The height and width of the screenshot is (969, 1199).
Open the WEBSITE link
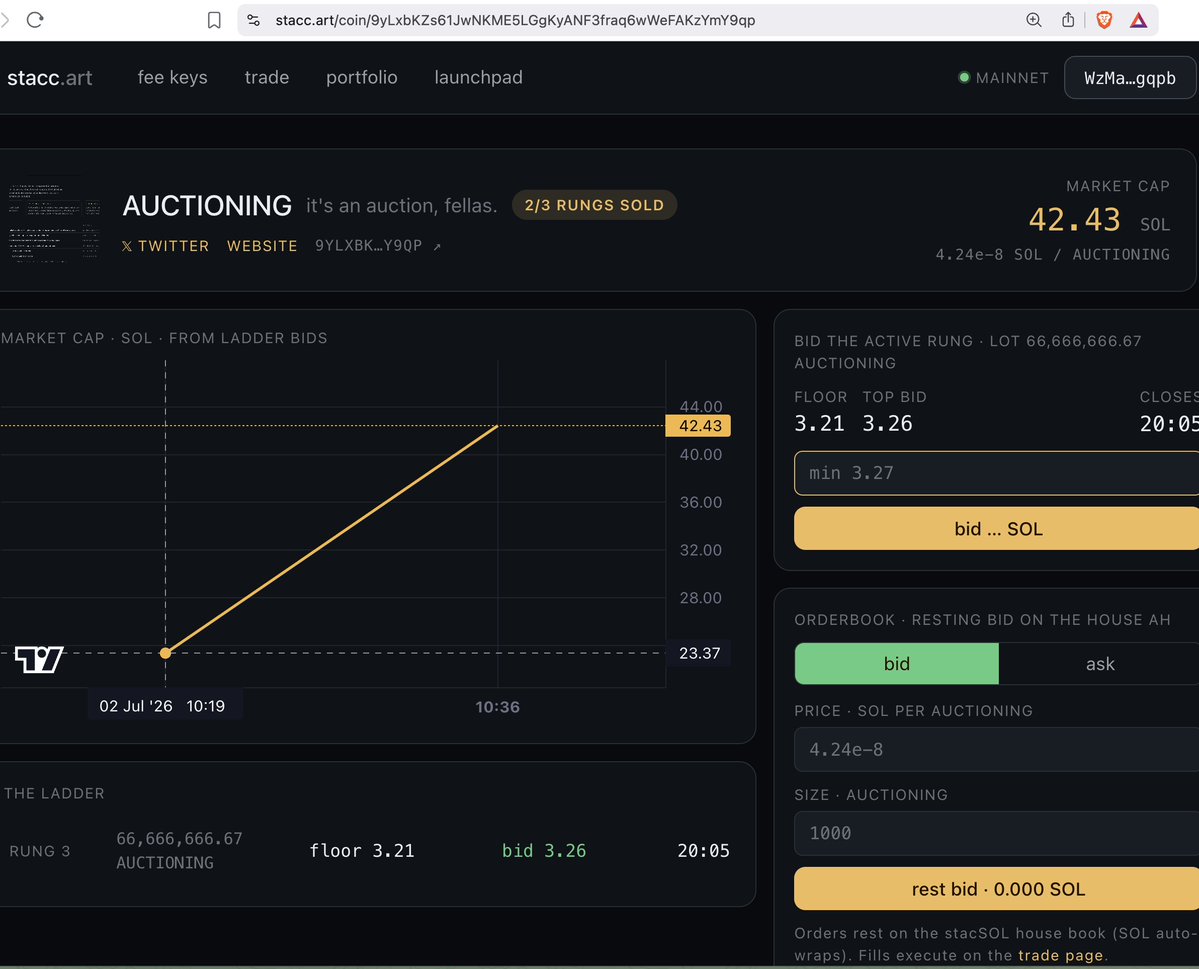point(262,246)
